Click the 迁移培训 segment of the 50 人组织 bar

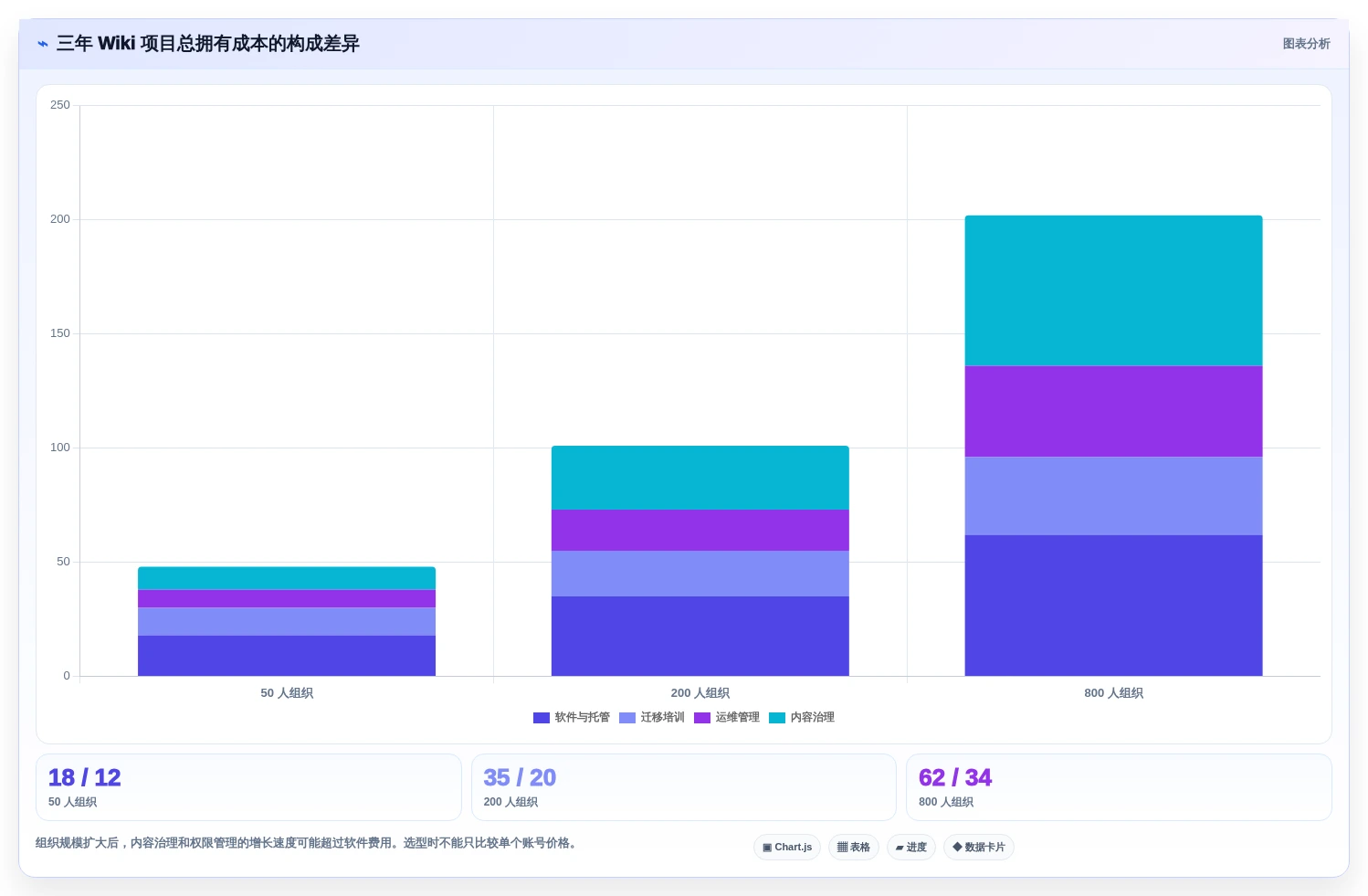pyautogui.click(x=287, y=622)
